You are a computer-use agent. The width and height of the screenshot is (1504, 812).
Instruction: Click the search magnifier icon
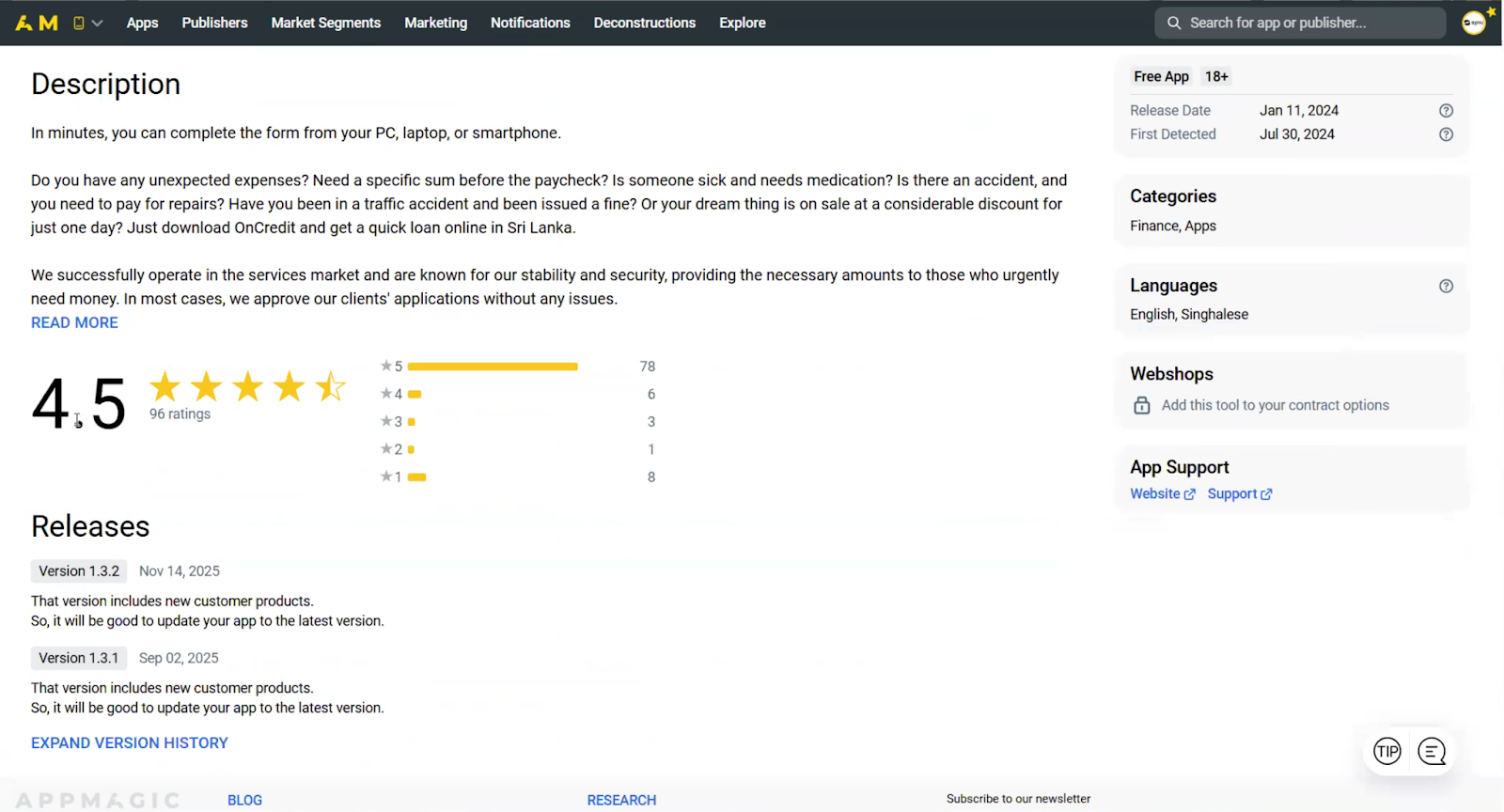coord(1174,23)
